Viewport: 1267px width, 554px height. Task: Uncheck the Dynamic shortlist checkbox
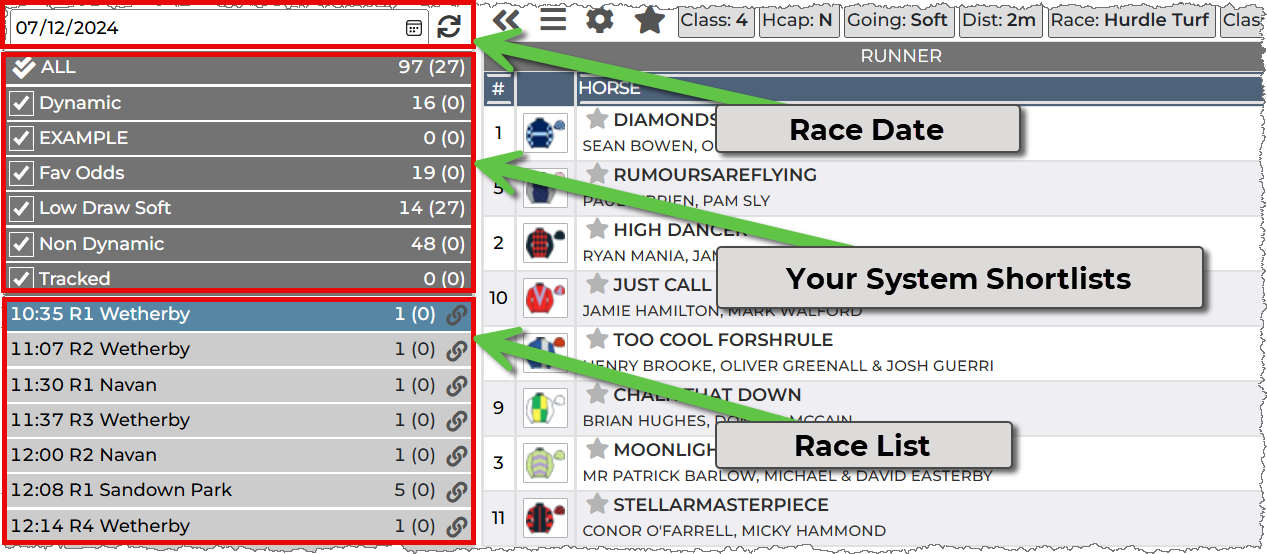pyautogui.click(x=21, y=103)
